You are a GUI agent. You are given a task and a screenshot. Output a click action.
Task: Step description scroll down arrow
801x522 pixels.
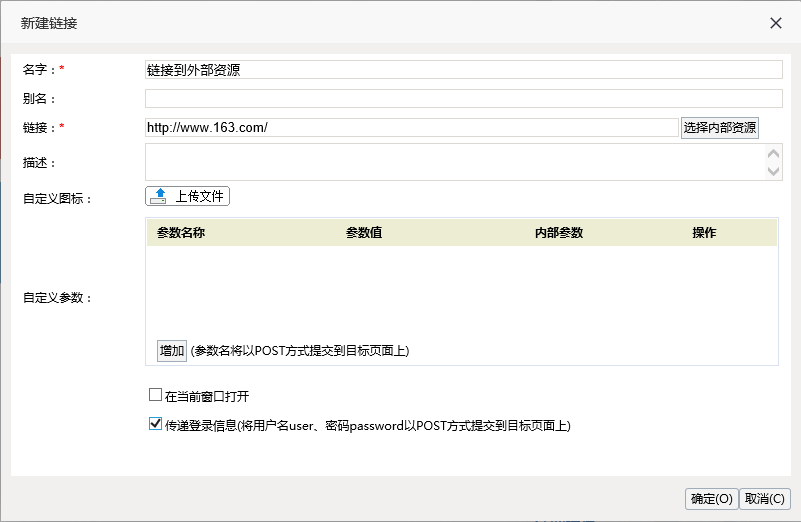point(773,171)
